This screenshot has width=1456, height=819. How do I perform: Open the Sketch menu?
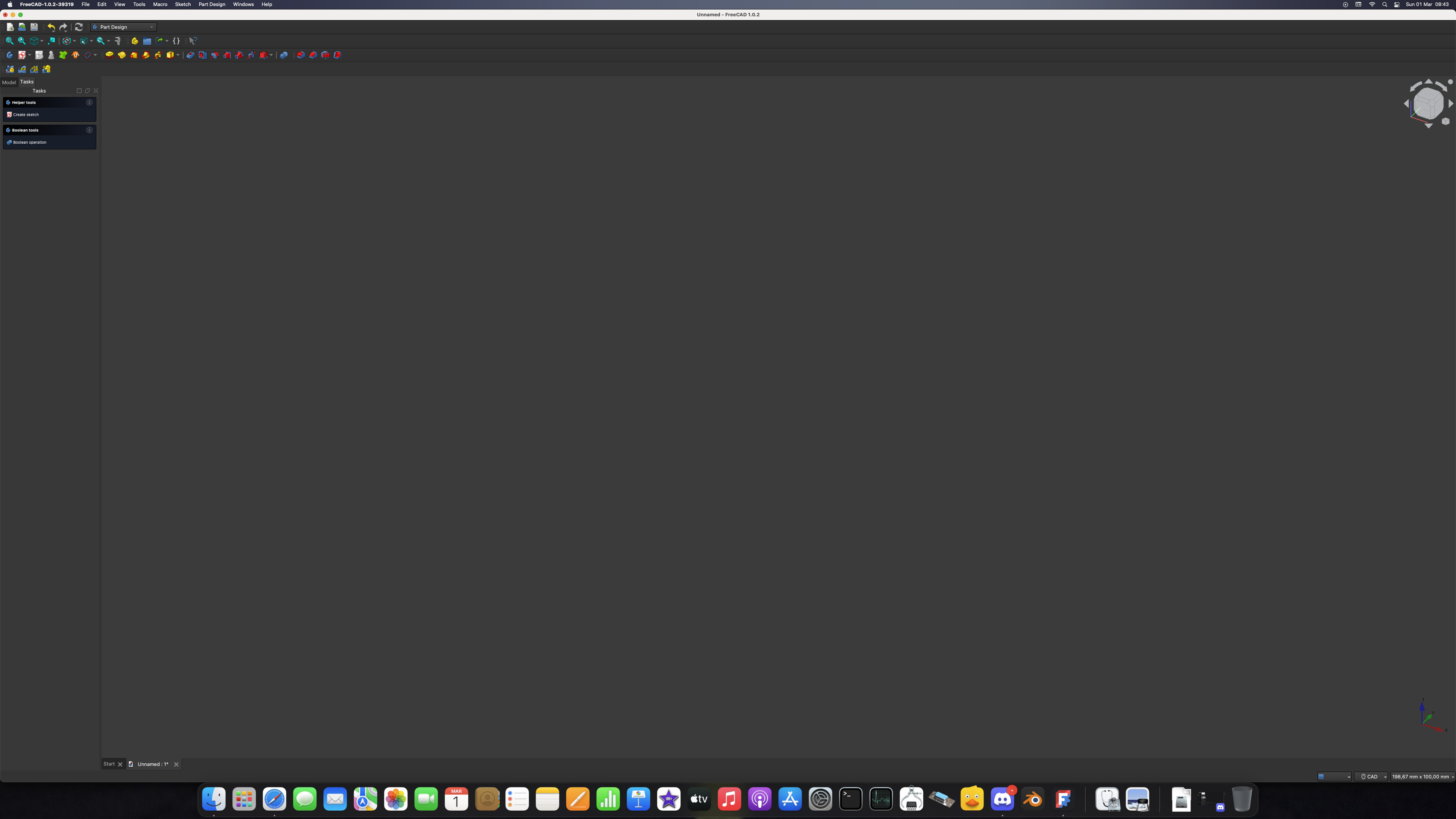point(182,5)
